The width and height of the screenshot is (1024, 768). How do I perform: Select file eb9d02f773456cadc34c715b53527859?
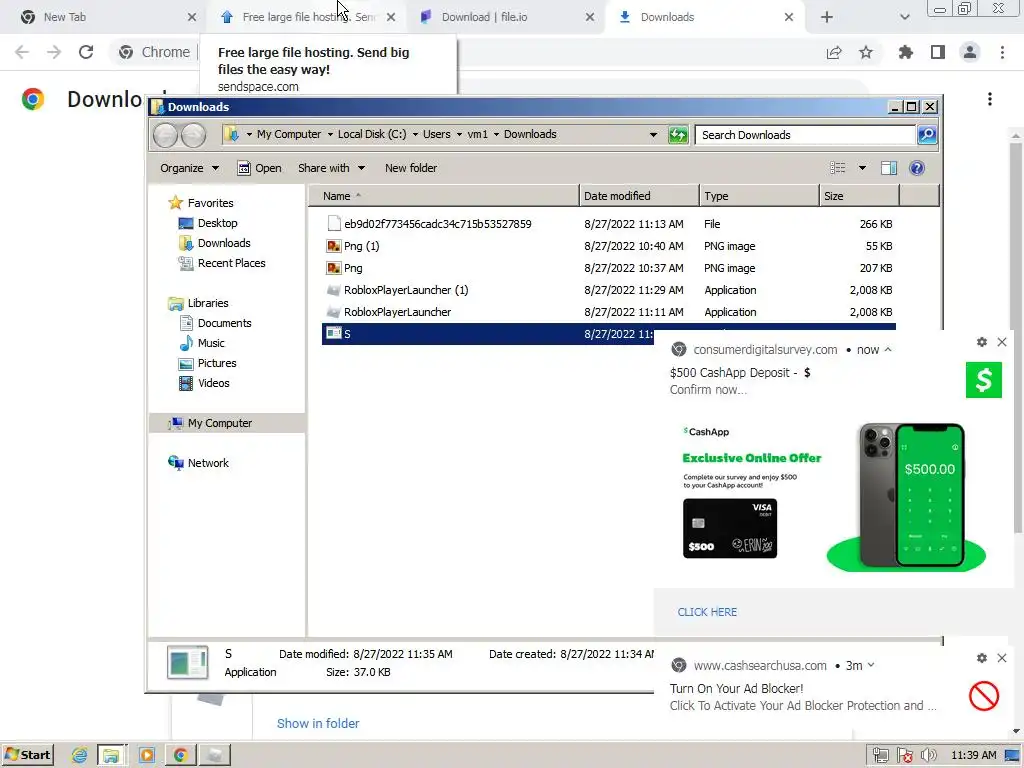(x=609, y=224)
